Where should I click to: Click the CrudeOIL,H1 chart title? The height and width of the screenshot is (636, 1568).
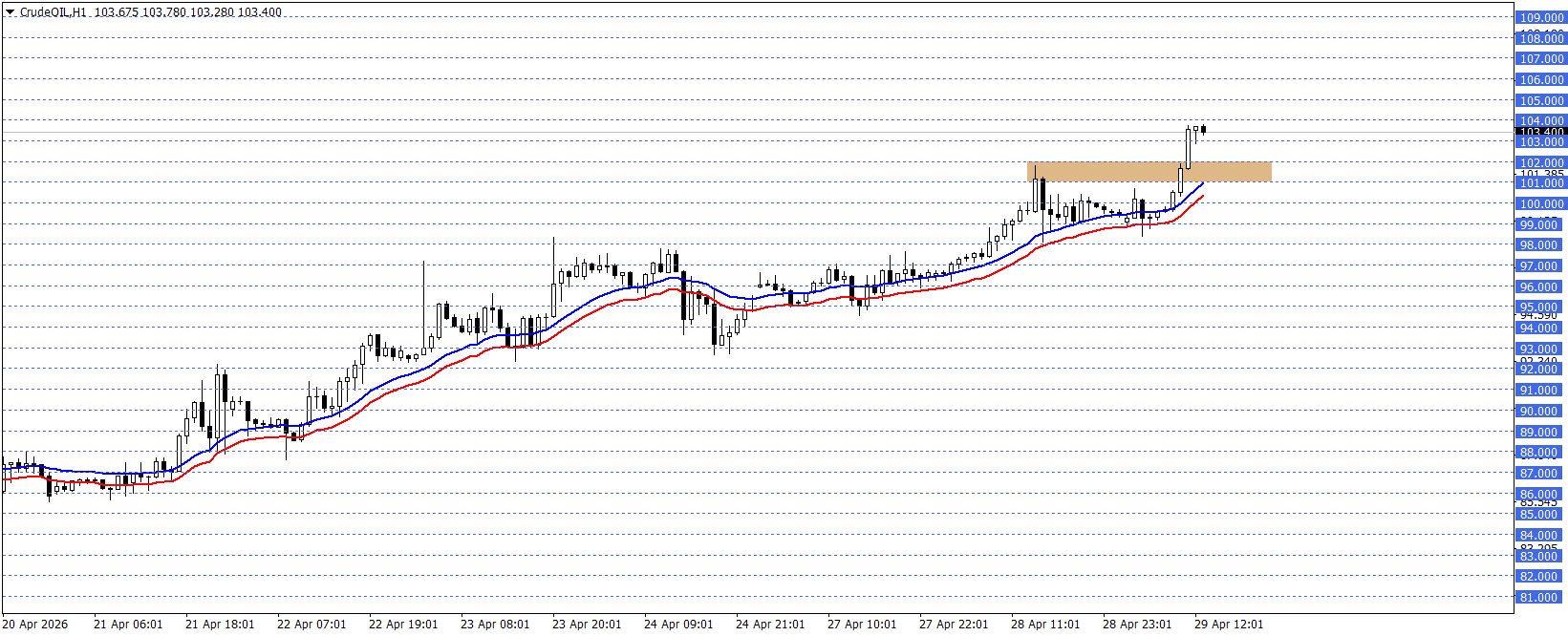click(x=53, y=12)
